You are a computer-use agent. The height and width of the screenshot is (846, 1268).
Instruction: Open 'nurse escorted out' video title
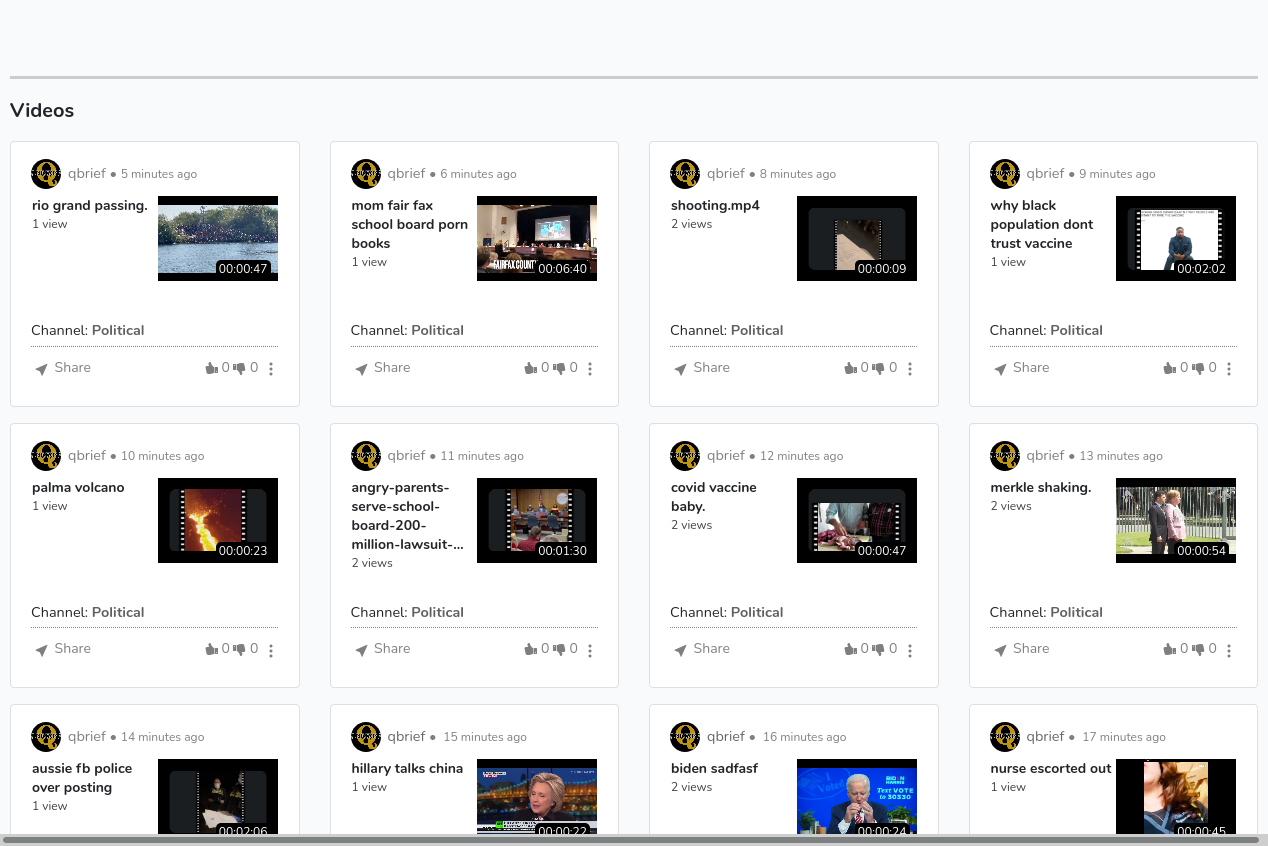(1051, 768)
